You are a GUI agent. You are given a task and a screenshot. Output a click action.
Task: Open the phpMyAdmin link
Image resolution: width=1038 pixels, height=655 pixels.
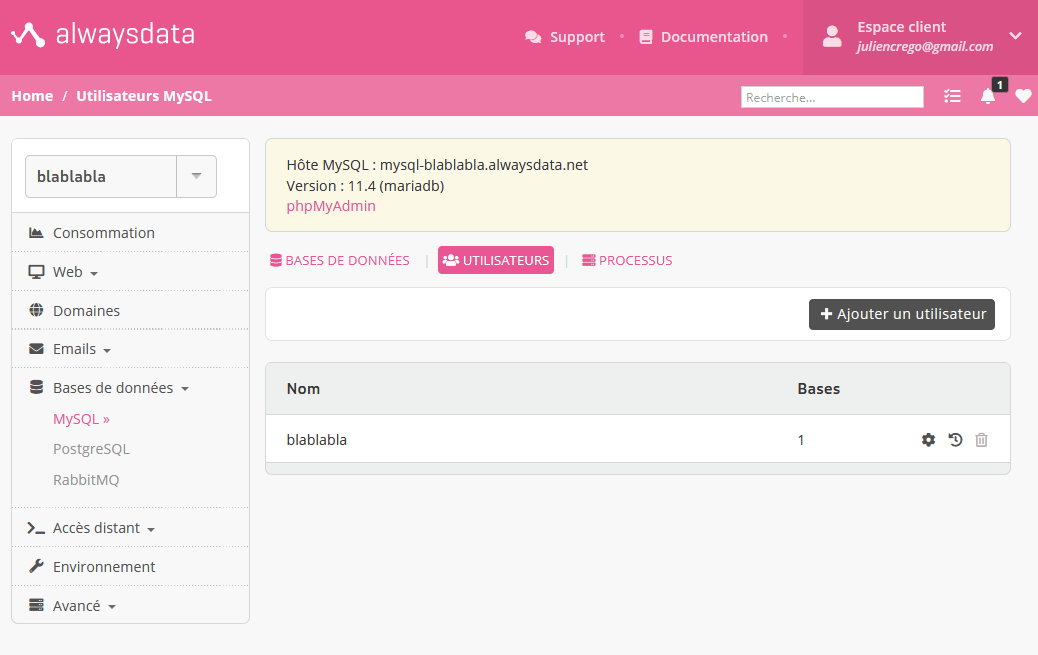[331, 206]
